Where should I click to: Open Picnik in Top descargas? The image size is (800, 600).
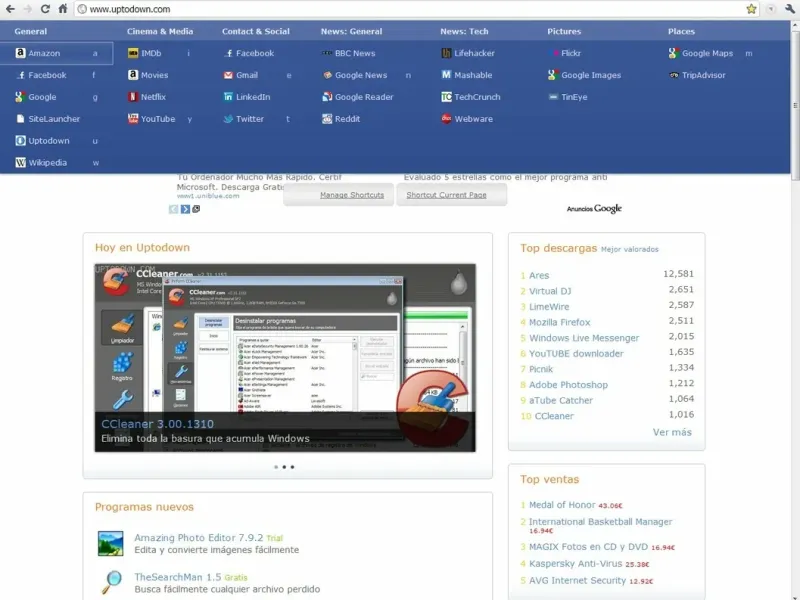click(x=541, y=369)
